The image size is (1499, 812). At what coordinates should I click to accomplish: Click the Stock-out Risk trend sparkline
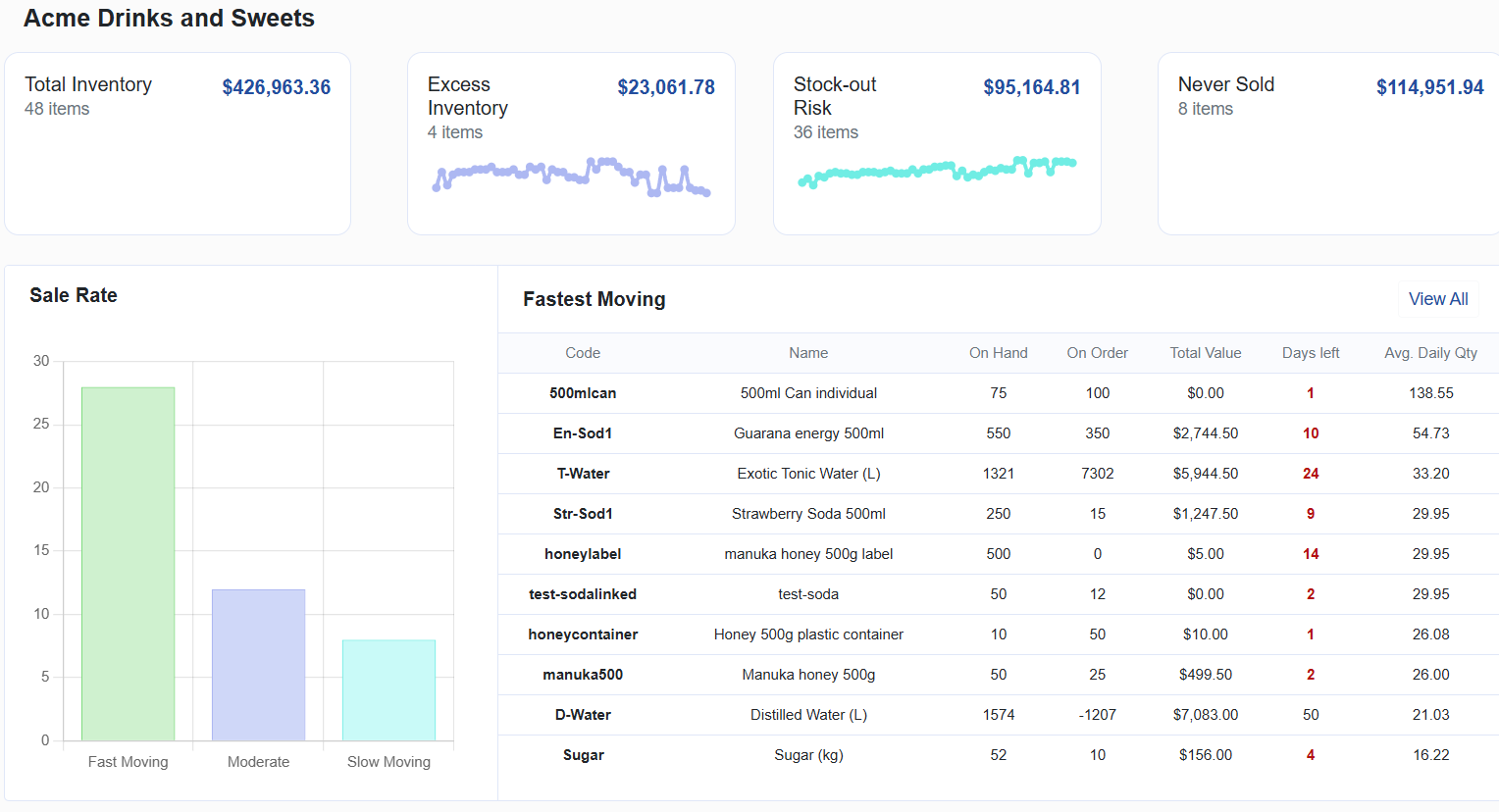click(x=937, y=172)
